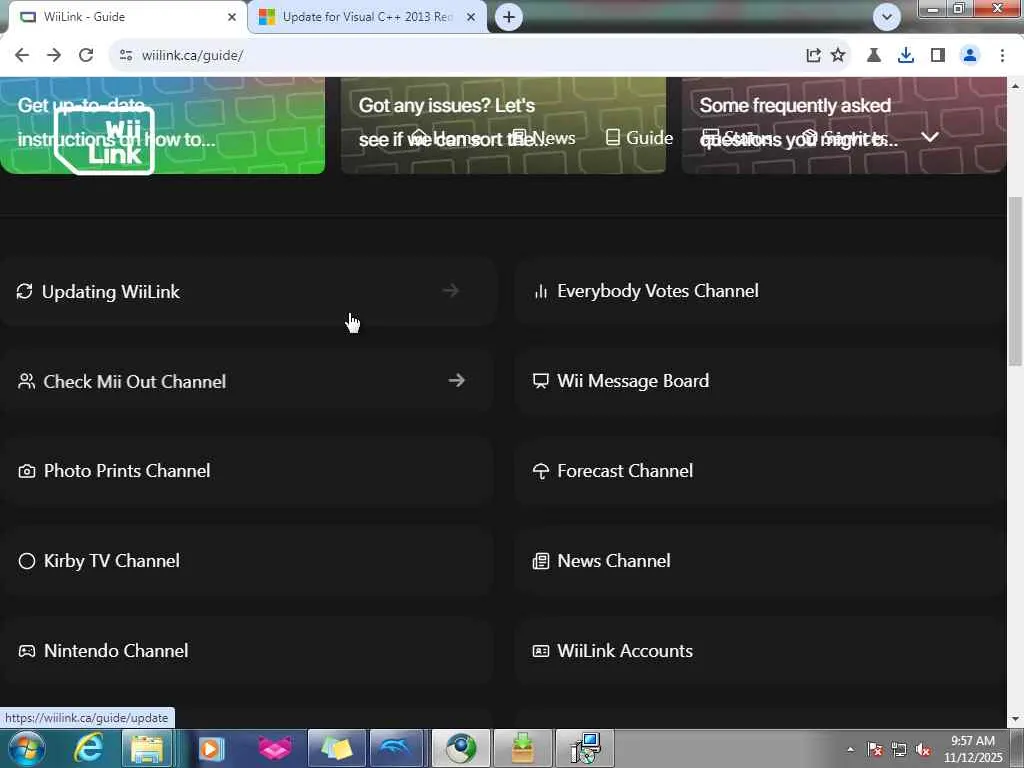Click the ID card icon beside WiiLink Accounts

point(541,651)
